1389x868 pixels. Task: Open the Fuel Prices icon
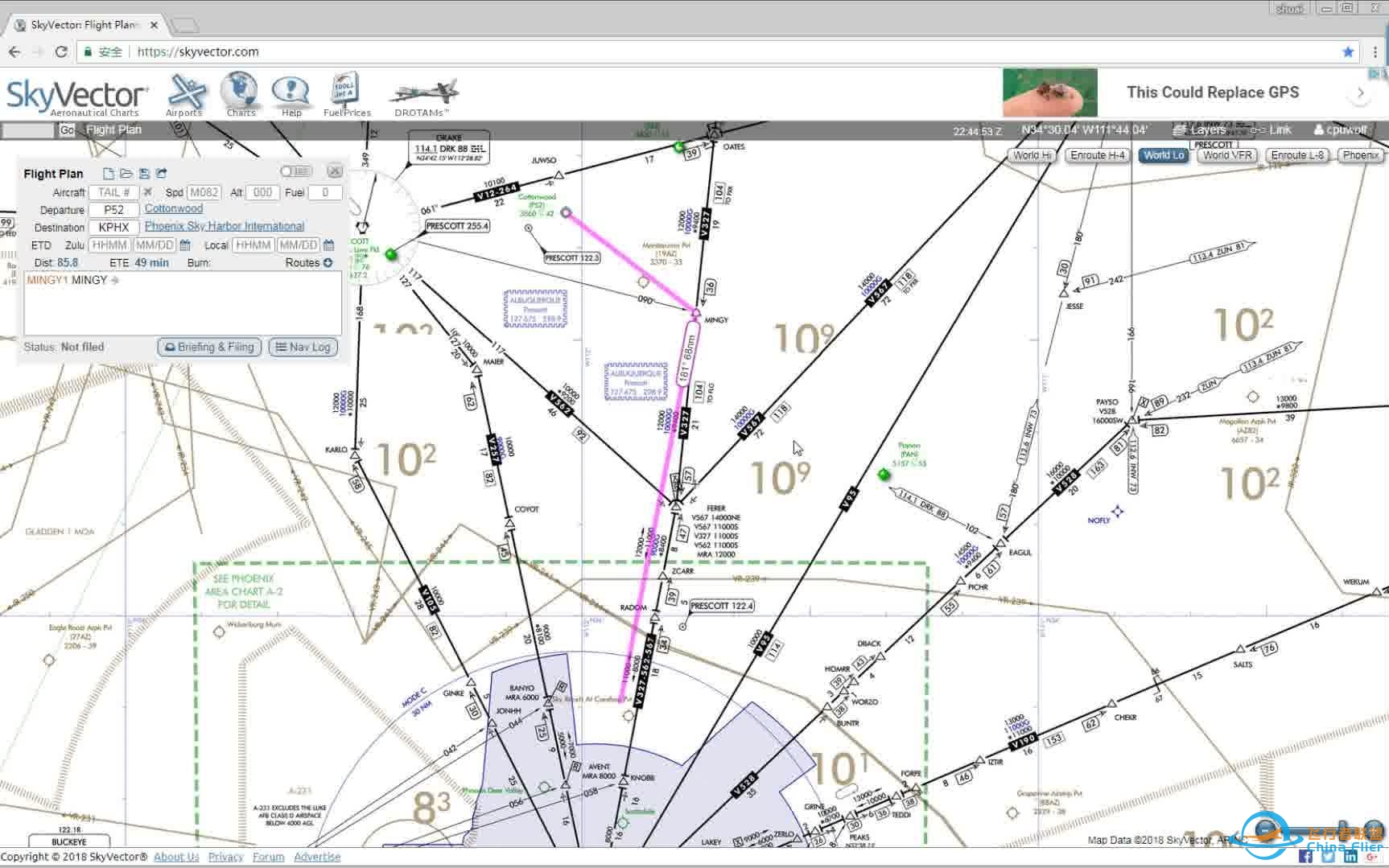click(x=346, y=95)
